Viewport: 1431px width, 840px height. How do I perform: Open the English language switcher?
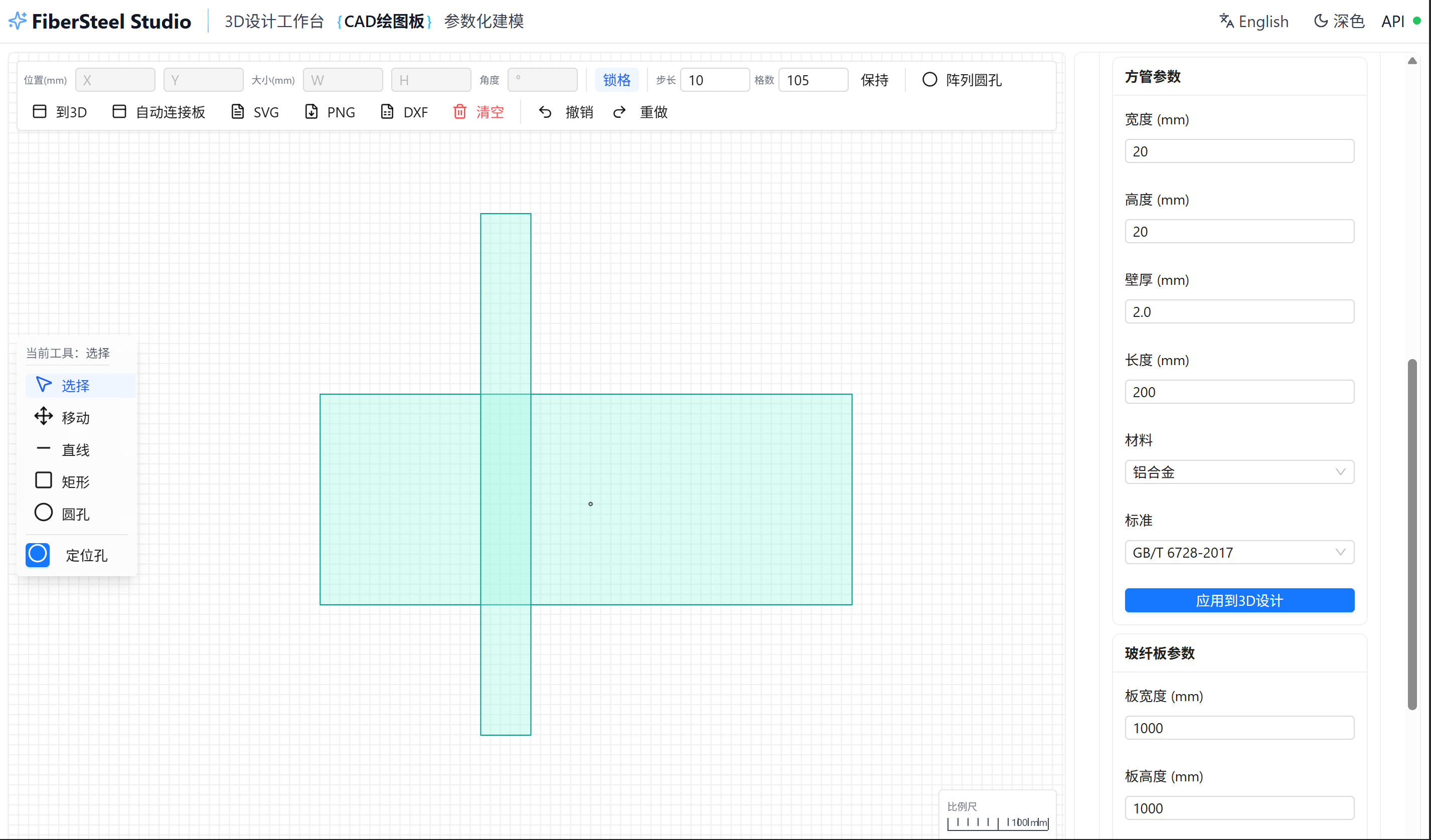coord(1254,22)
